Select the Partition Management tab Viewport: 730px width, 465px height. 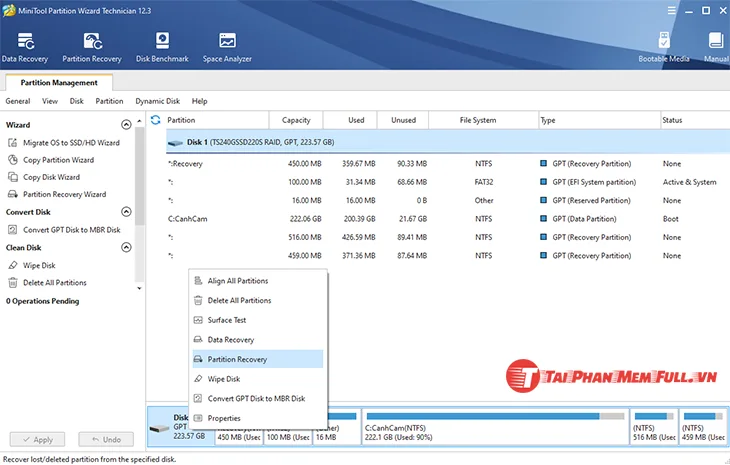pyautogui.click(x=59, y=82)
